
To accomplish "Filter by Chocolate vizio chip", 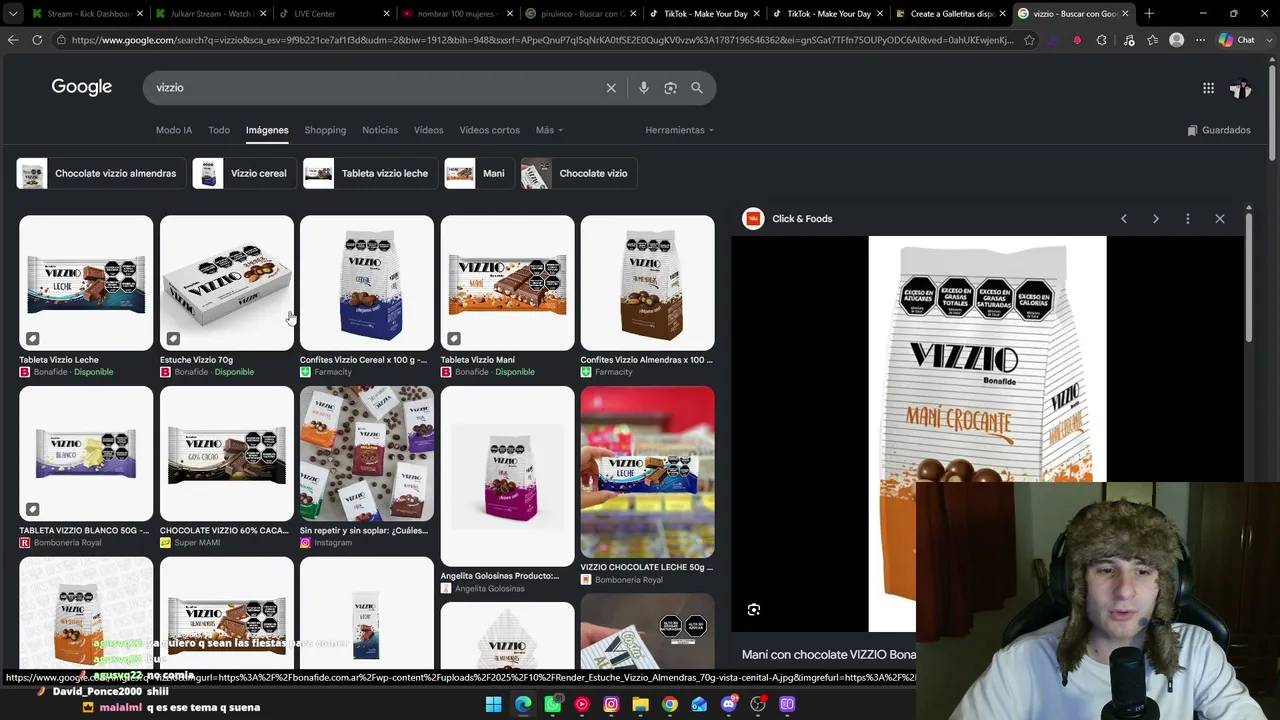I will coord(577,173).
